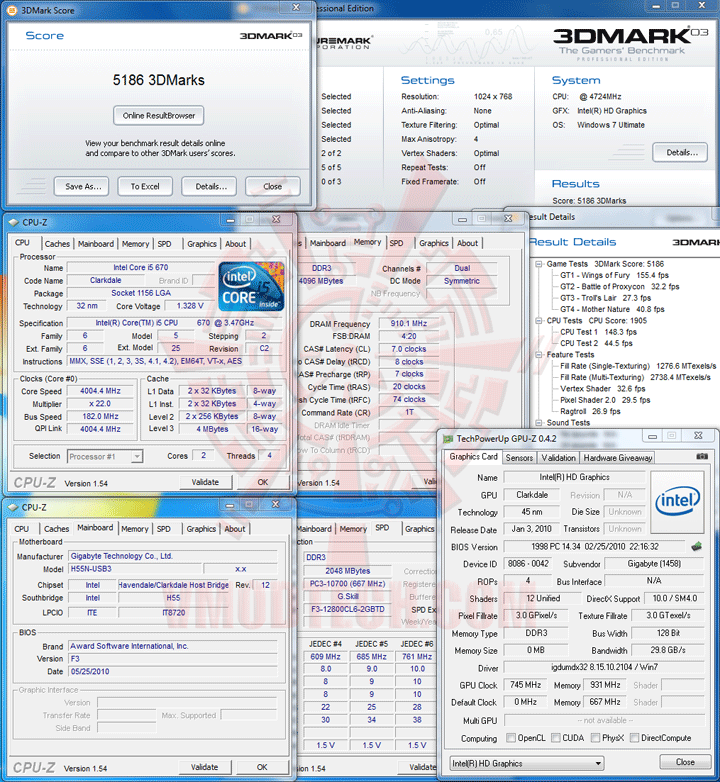This screenshot has height=782, width=720.
Task: Open Mainboard tab in top-left CPU-Z
Action: point(96,244)
